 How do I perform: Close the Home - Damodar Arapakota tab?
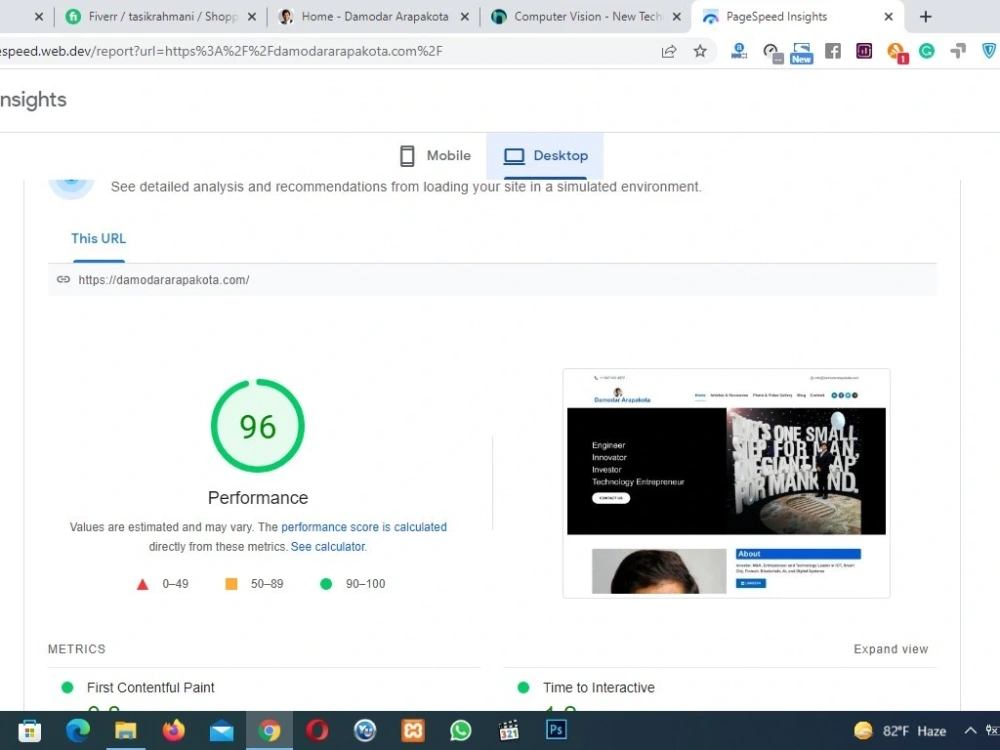(x=465, y=17)
